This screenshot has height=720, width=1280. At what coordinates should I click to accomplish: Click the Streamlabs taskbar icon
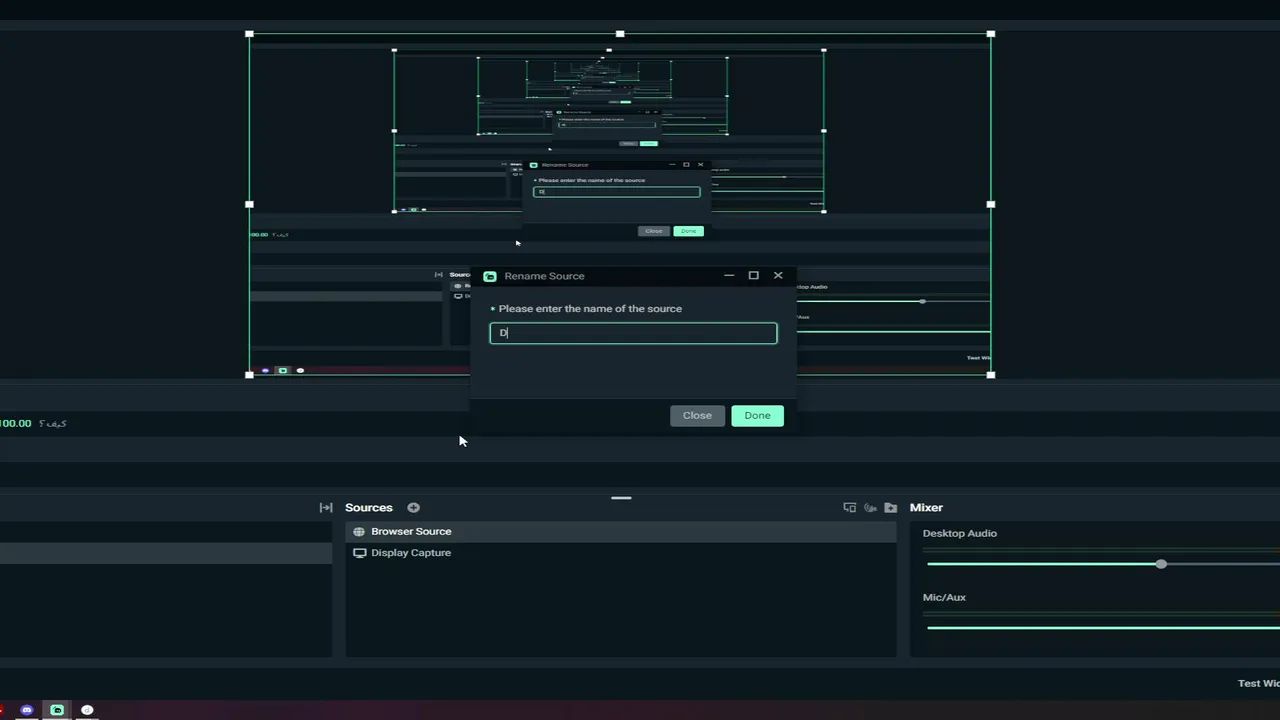pyautogui.click(x=57, y=709)
